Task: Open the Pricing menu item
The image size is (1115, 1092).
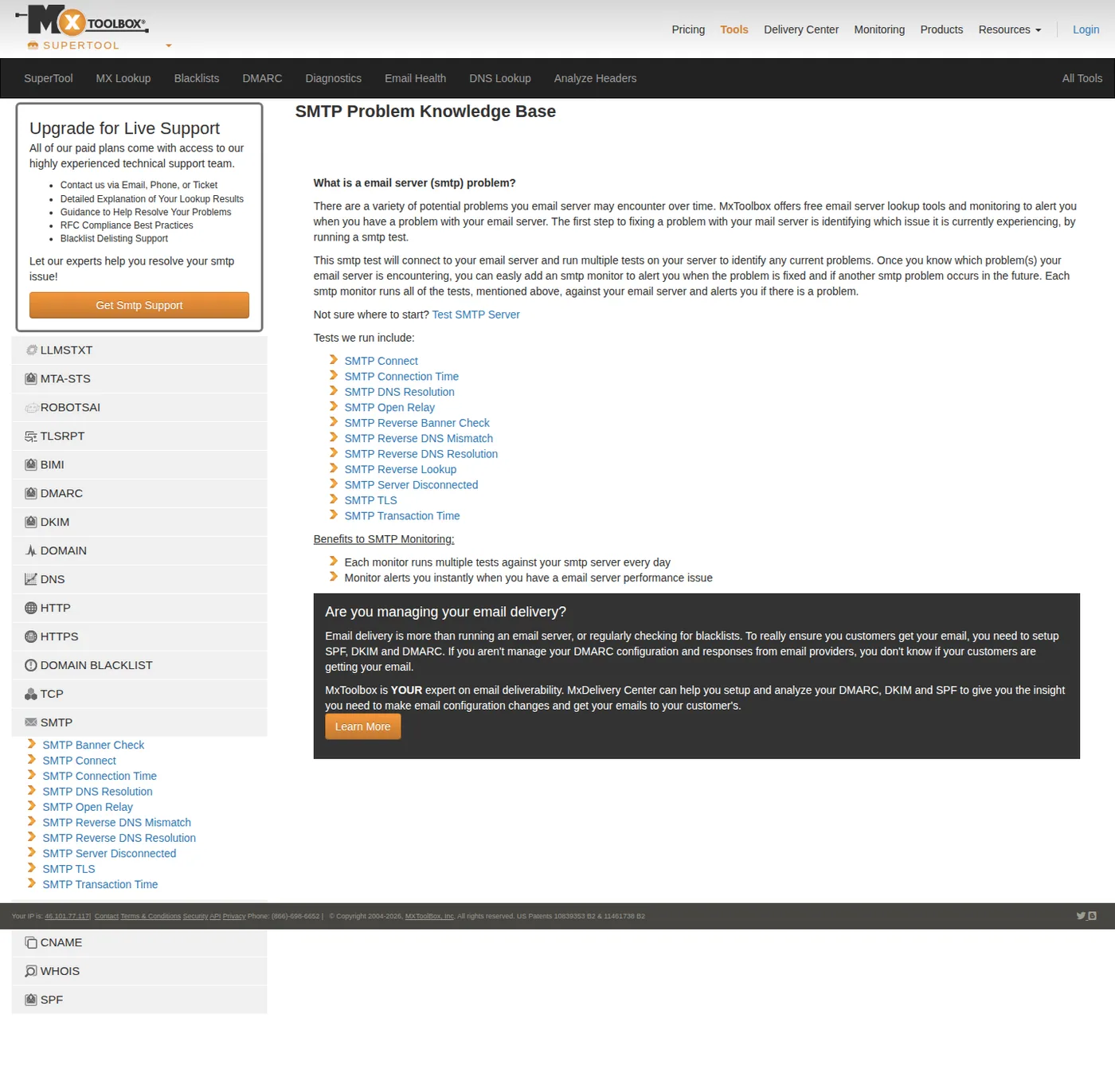Action: click(x=688, y=29)
